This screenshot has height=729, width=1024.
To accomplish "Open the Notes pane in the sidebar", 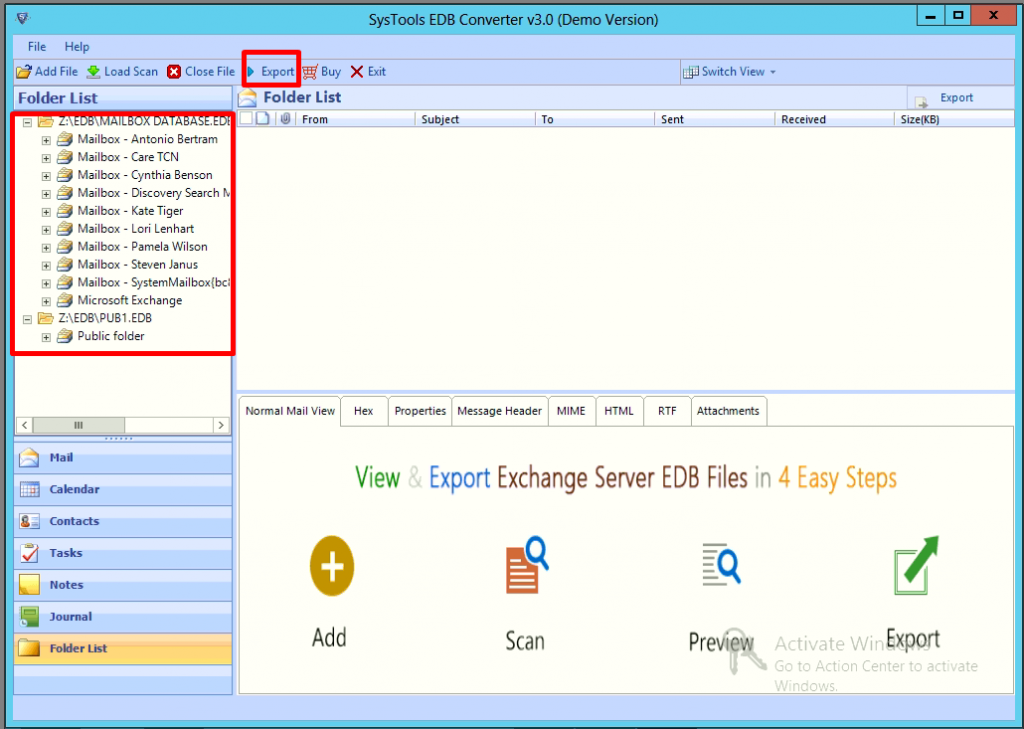I will [123, 585].
